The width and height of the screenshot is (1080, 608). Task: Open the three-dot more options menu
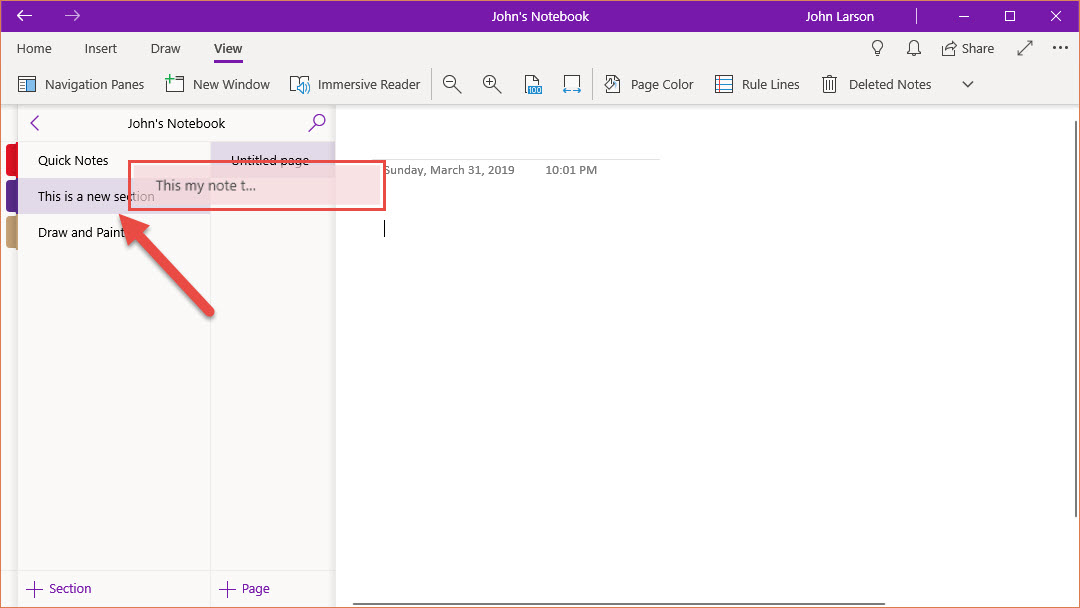point(1060,48)
